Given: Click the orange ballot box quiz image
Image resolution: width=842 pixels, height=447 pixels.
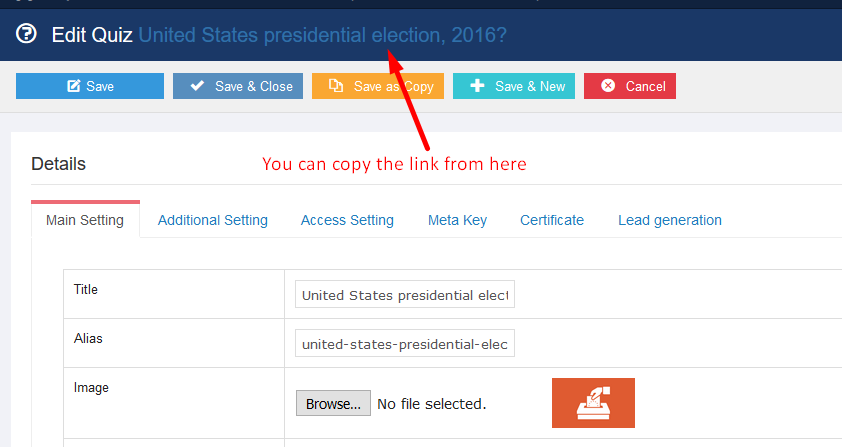Looking at the screenshot, I should click(593, 403).
